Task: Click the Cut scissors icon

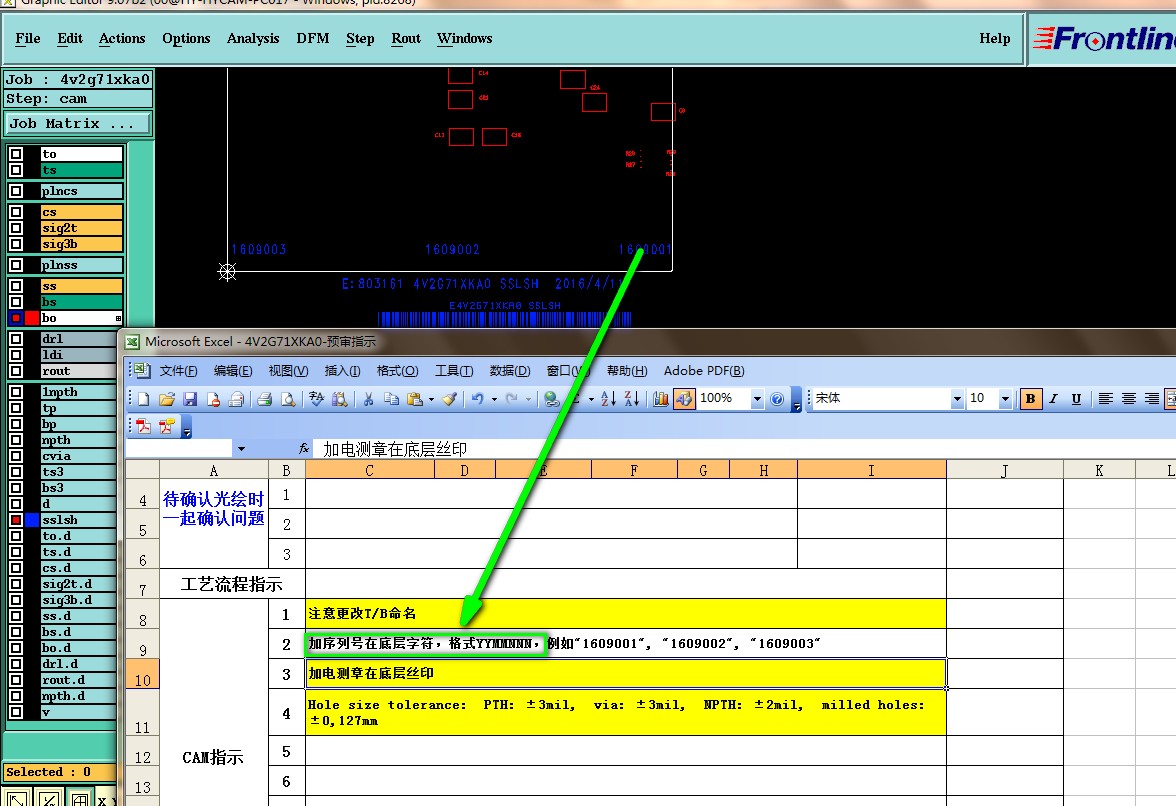Action: (x=368, y=399)
